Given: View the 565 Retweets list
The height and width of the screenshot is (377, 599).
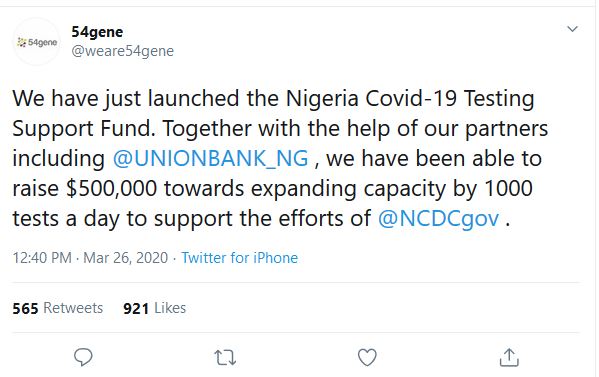Looking at the screenshot, I should click(58, 308).
